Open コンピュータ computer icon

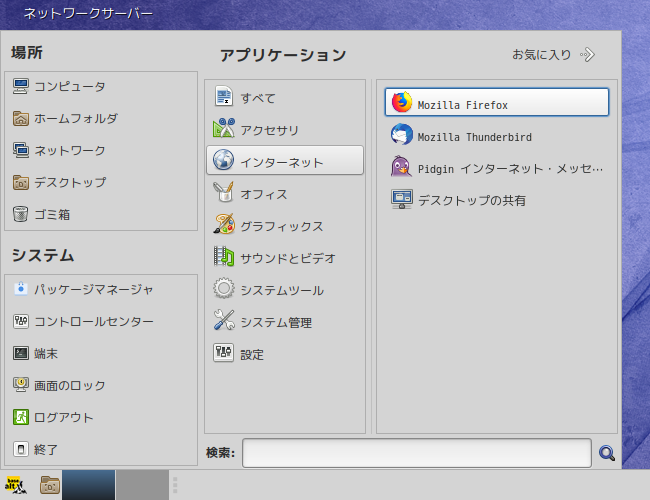tap(21, 86)
